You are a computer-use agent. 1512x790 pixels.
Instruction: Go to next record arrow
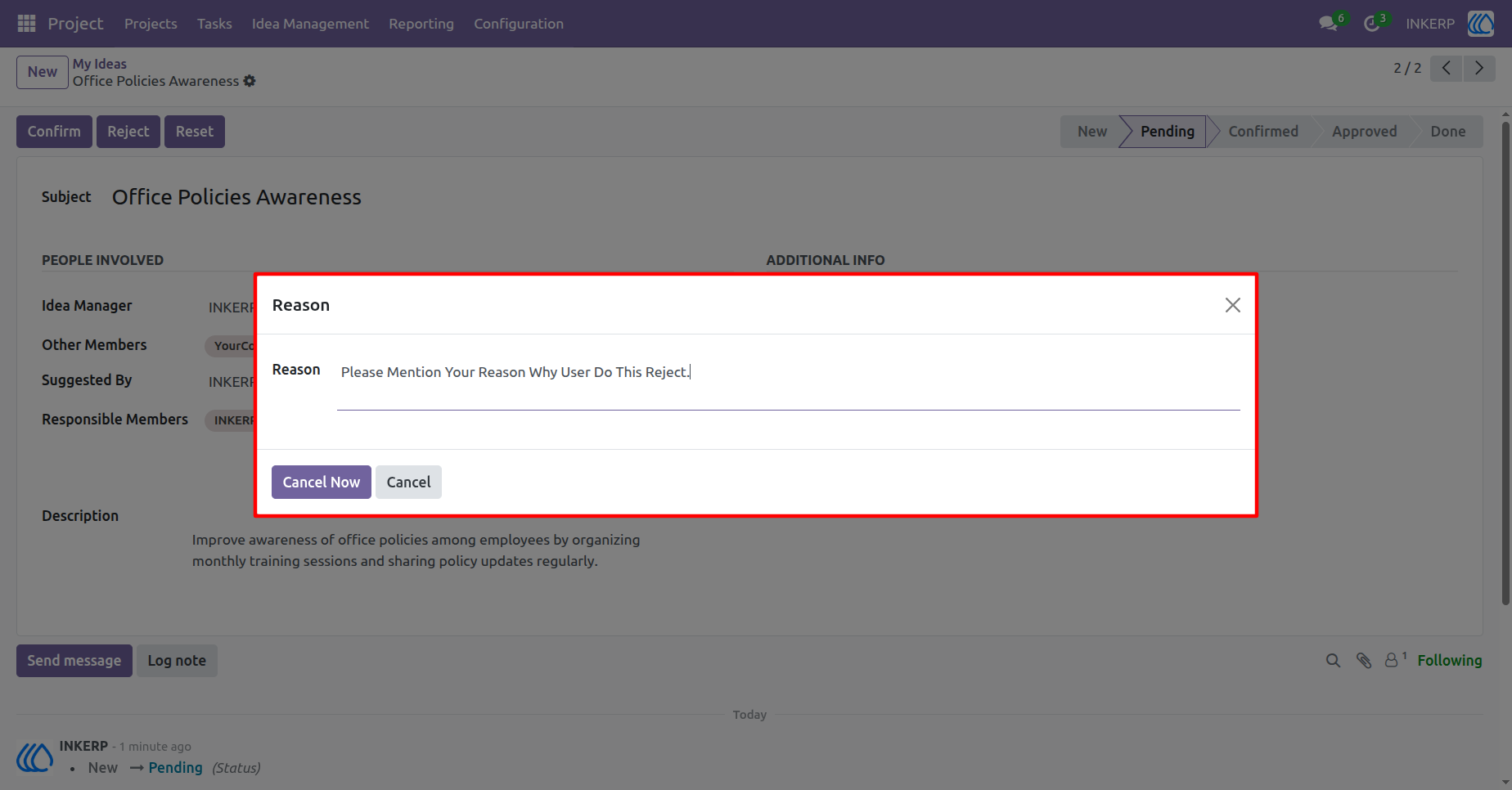pyautogui.click(x=1479, y=68)
